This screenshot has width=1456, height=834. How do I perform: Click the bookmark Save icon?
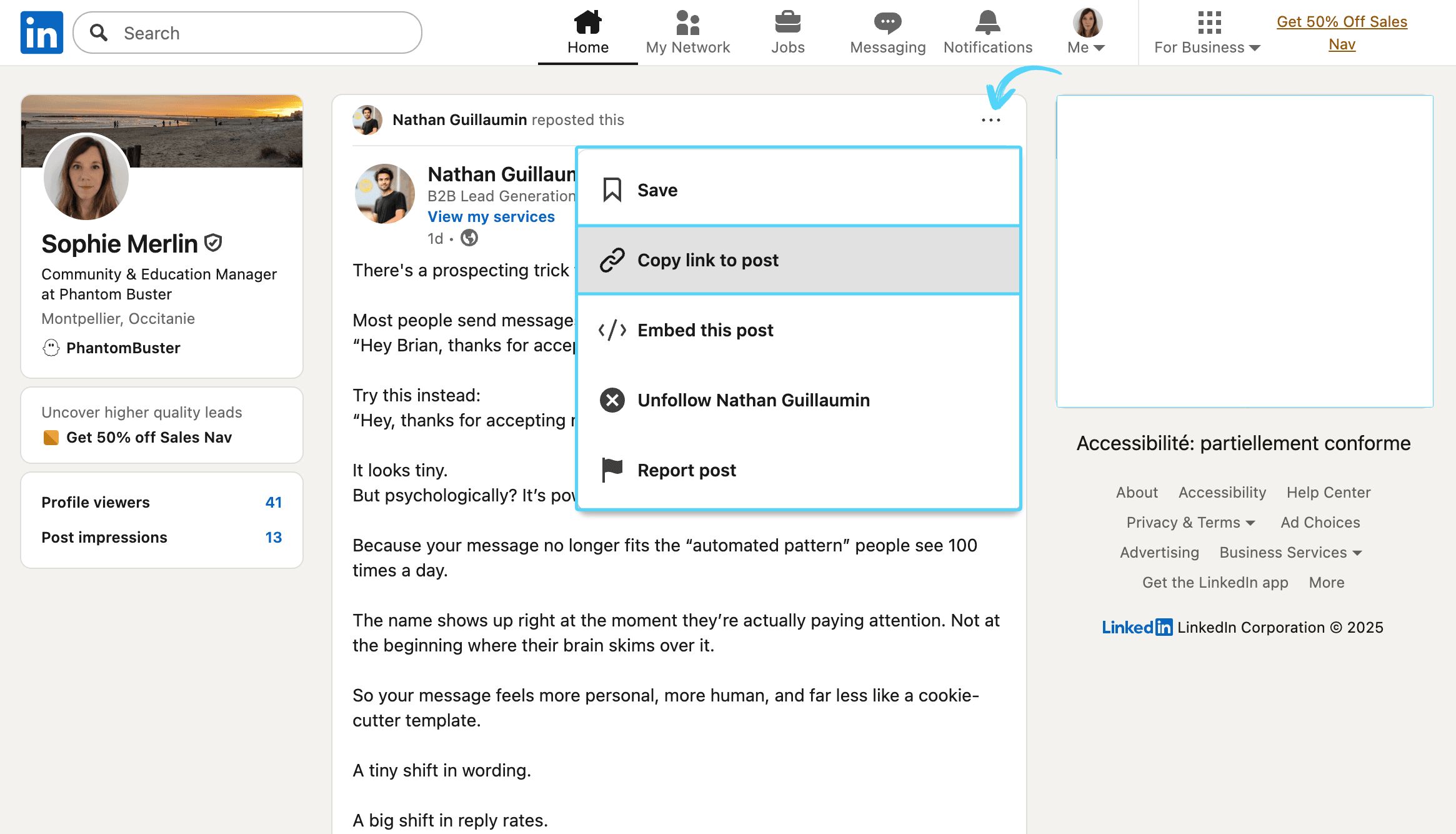612,190
